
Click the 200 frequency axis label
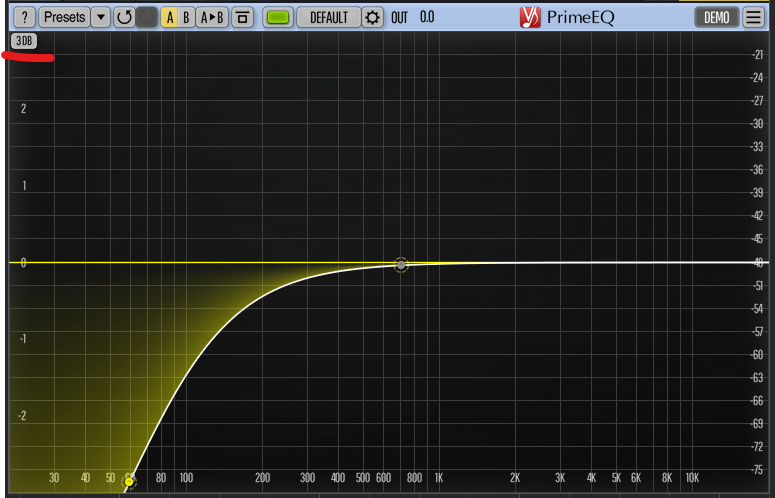pyautogui.click(x=262, y=478)
